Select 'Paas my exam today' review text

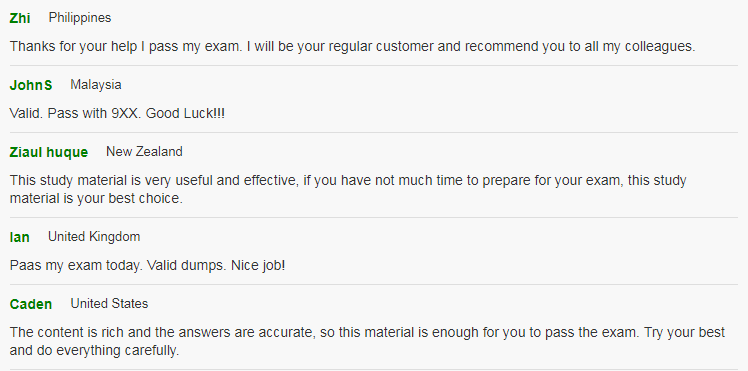click(147, 266)
